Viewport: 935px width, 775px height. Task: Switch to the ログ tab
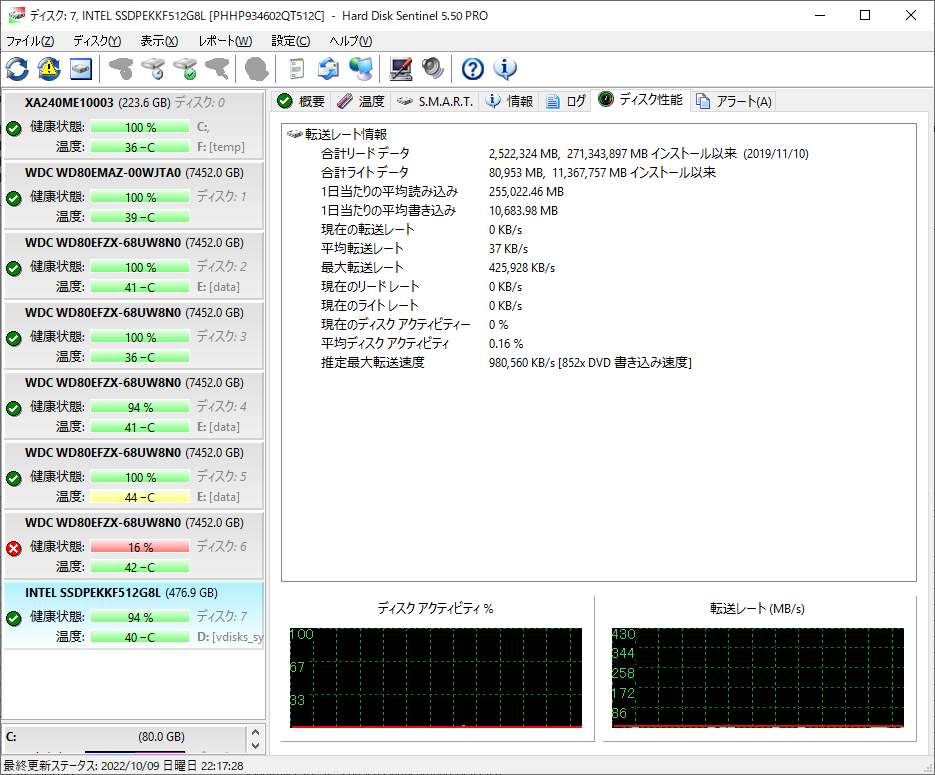click(x=565, y=101)
